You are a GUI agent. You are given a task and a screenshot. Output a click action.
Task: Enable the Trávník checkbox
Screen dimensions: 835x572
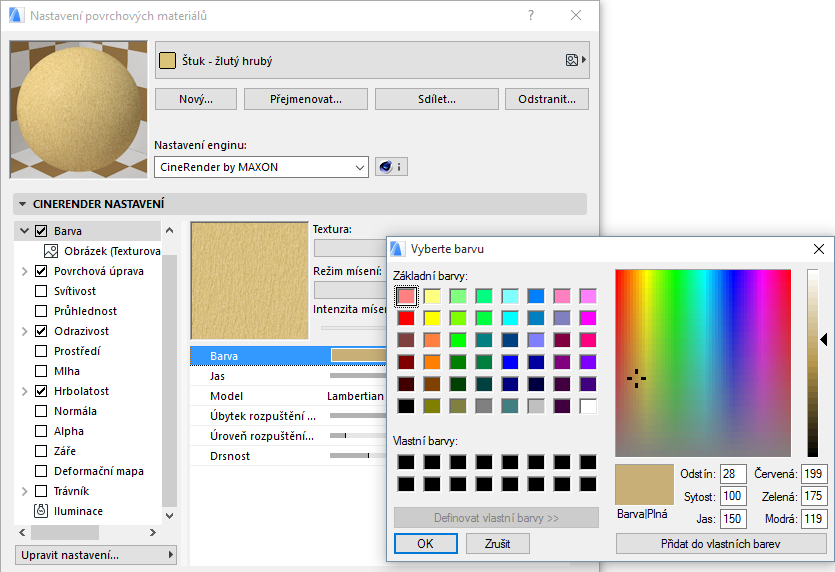tap(41, 491)
